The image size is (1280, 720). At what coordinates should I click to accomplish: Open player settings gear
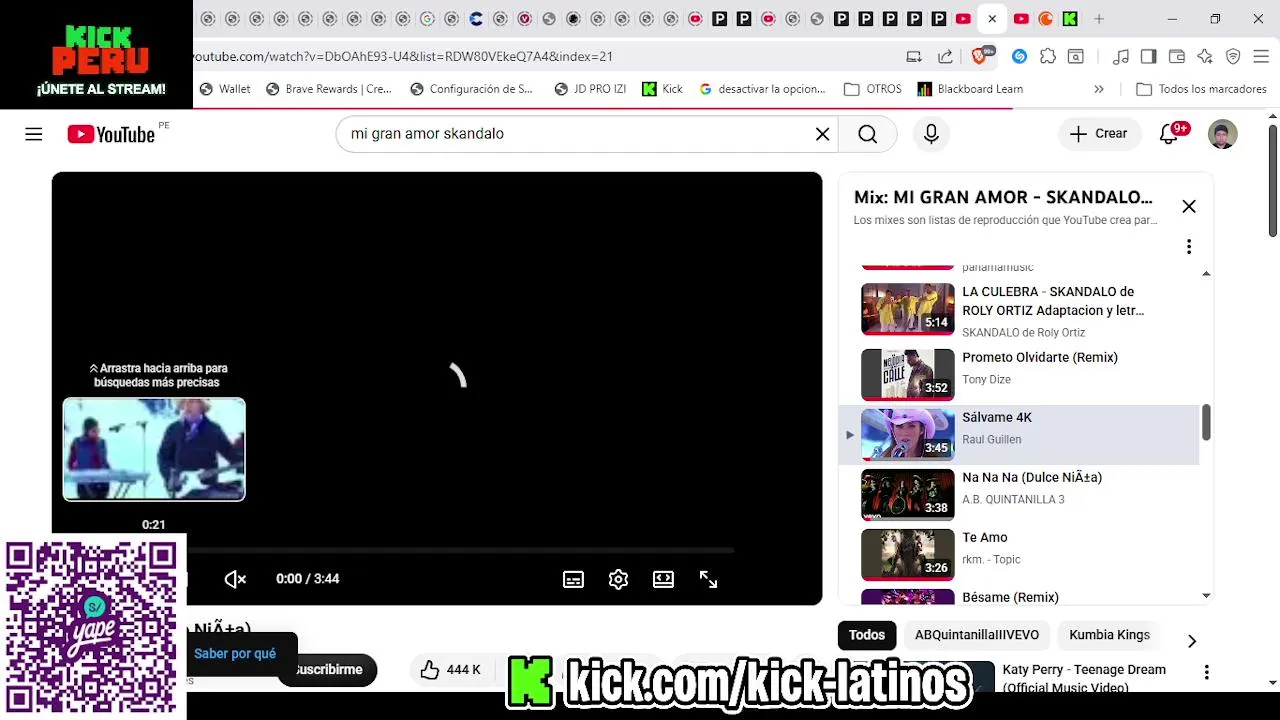(618, 579)
